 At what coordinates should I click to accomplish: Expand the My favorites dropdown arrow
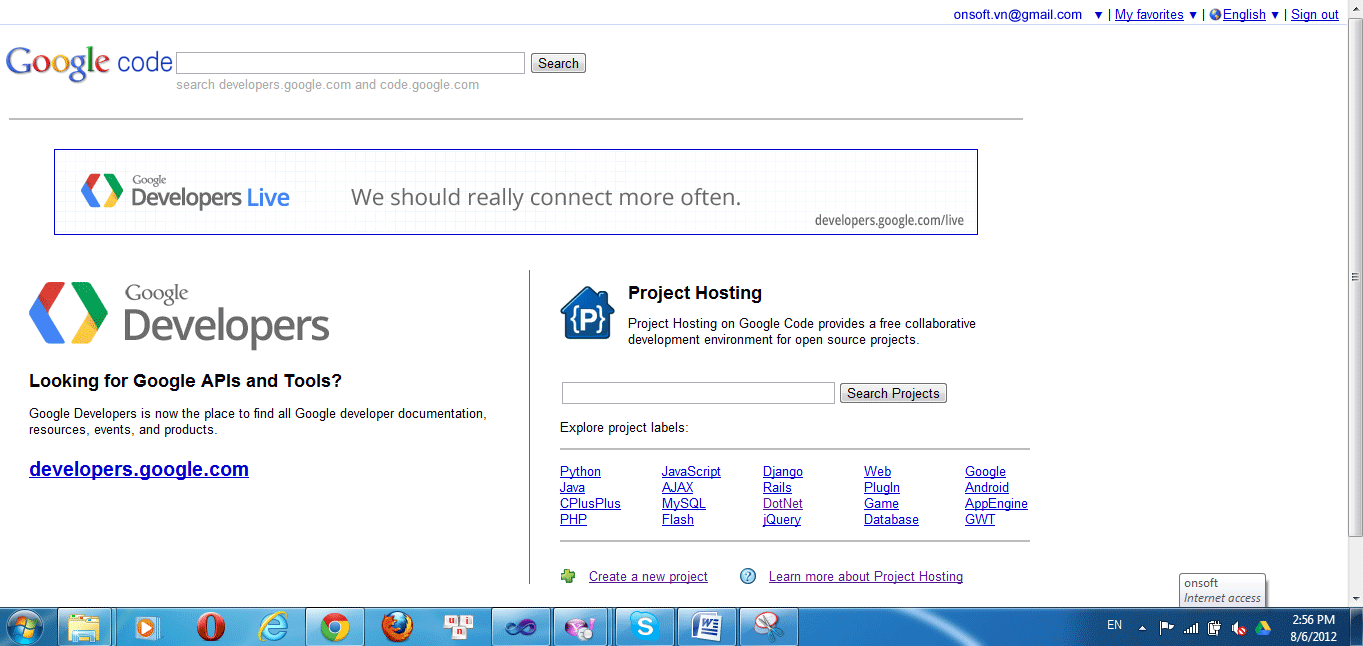point(1193,15)
